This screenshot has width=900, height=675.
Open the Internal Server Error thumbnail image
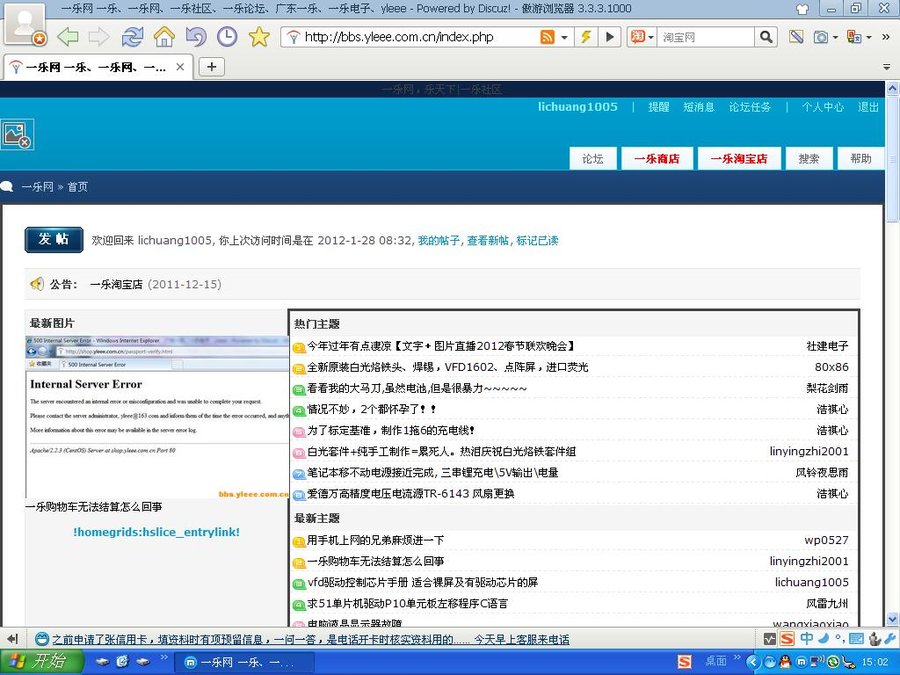[157, 417]
